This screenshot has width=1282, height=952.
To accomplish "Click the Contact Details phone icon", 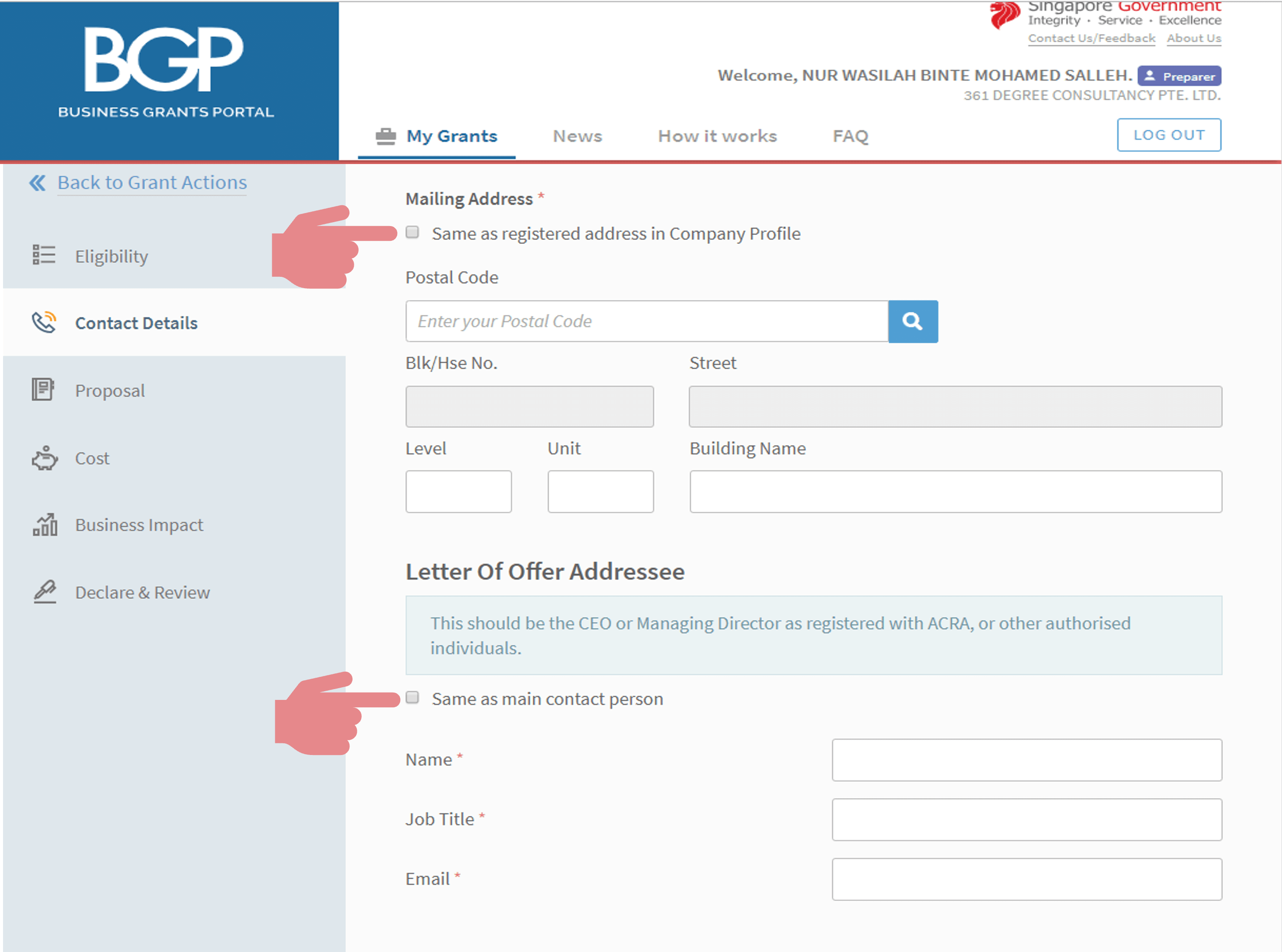I will pos(44,322).
